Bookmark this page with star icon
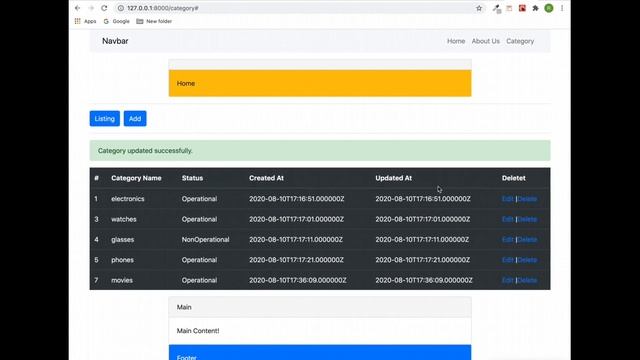The height and width of the screenshot is (360, 640). (479, 8)
